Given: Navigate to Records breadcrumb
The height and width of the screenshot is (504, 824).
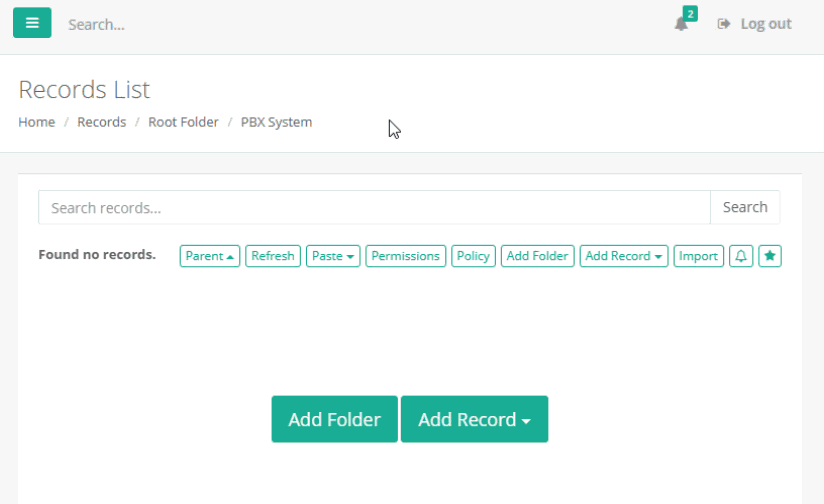Looking at the screenshot, I should coord(101,122).
